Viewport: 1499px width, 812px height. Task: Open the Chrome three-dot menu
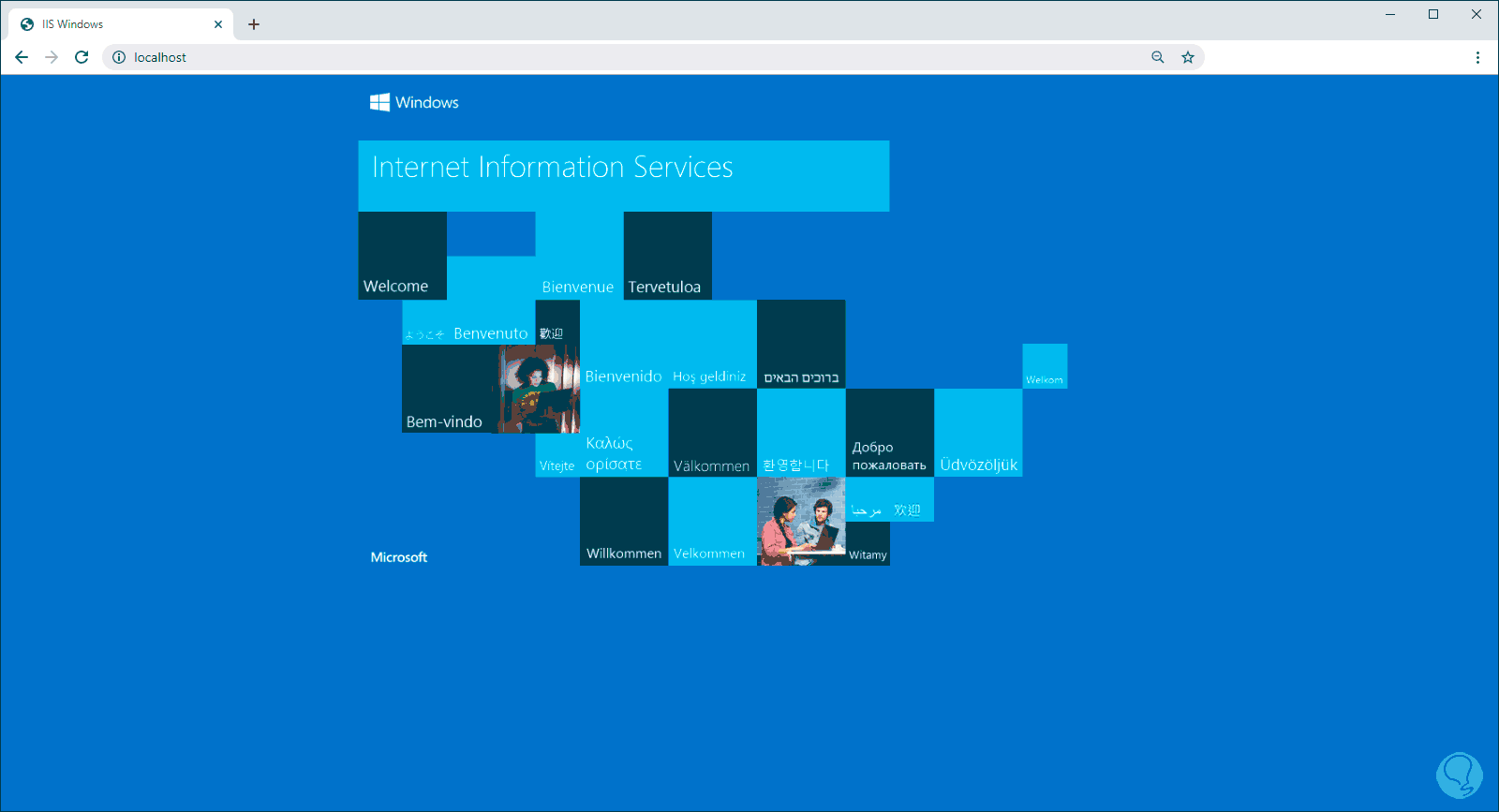pyautogui.click(x=1477, y=57)
